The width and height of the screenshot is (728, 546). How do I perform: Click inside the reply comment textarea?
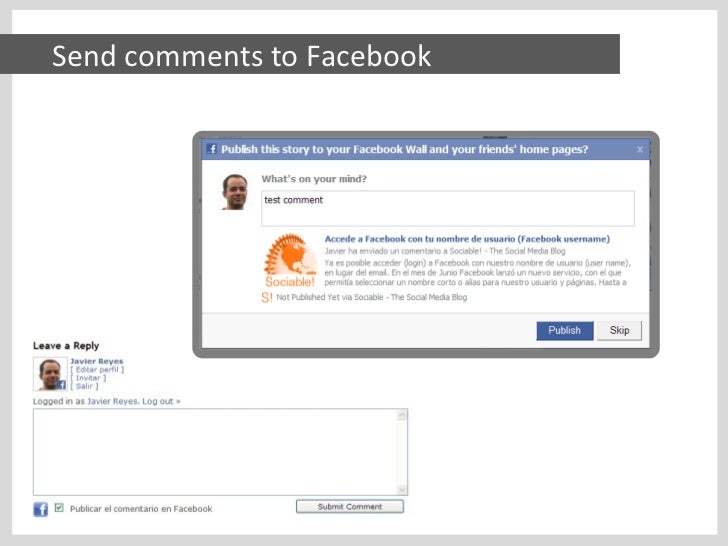coord(215,452)
